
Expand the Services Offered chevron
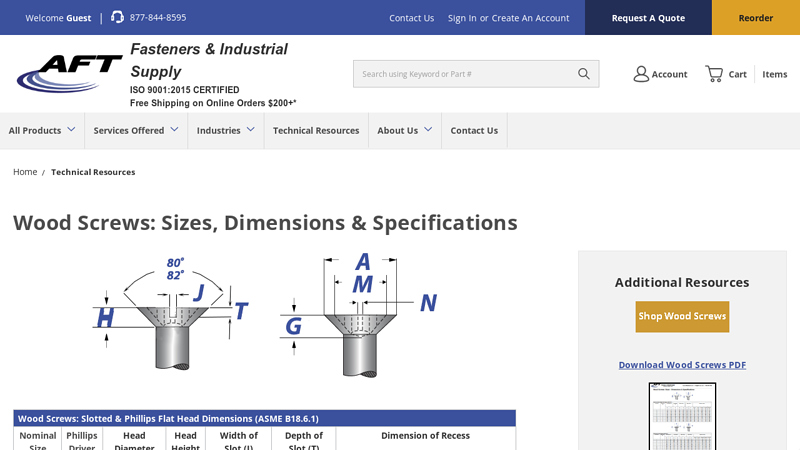(174, 130)
